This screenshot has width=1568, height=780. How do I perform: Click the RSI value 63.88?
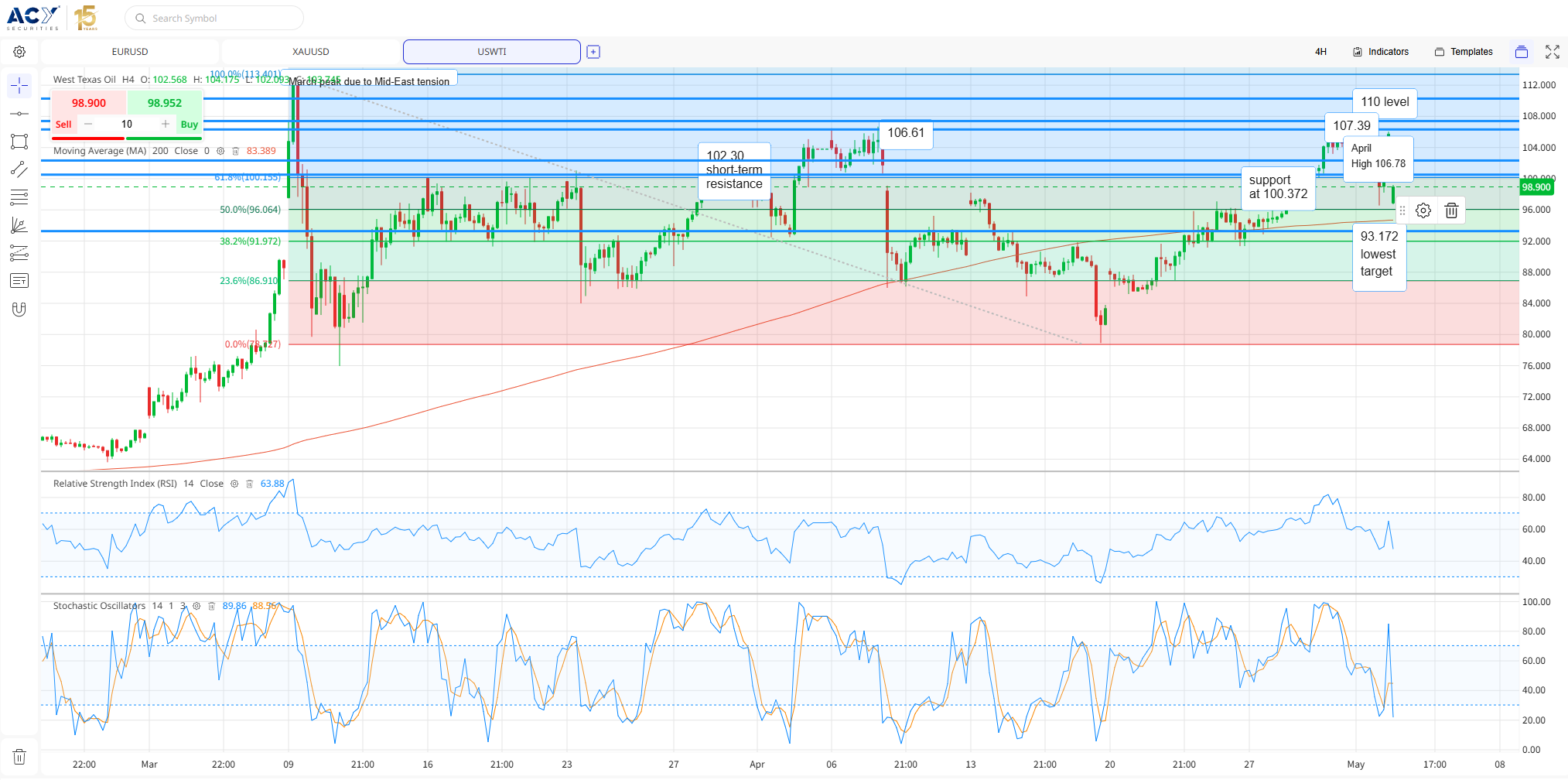[272, 484]
